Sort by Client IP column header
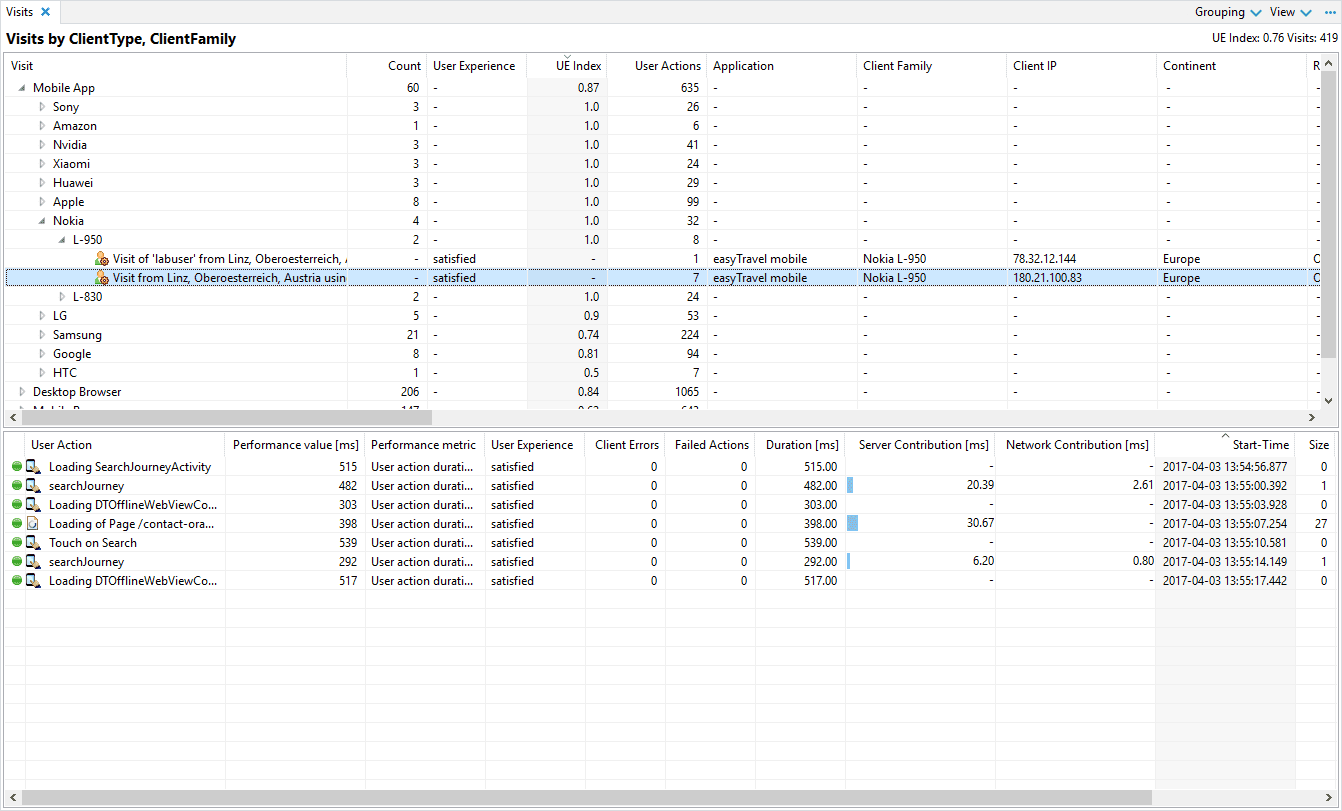This screenshot has width=1342, height=811. 1081,66
